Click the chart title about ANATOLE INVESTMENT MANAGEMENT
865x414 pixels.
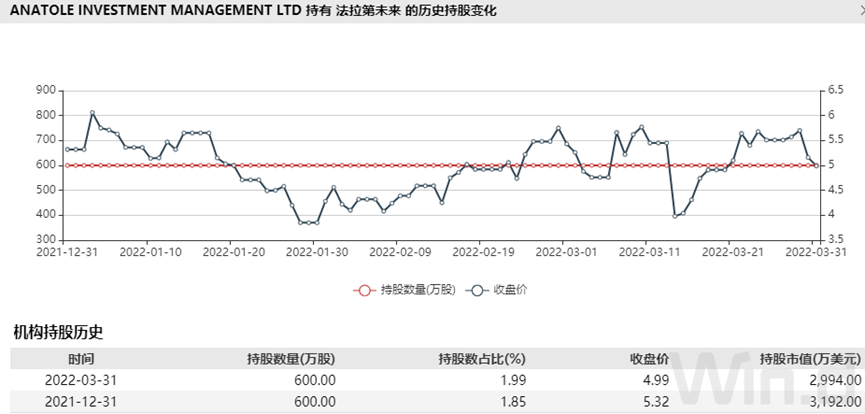(253, 10)
